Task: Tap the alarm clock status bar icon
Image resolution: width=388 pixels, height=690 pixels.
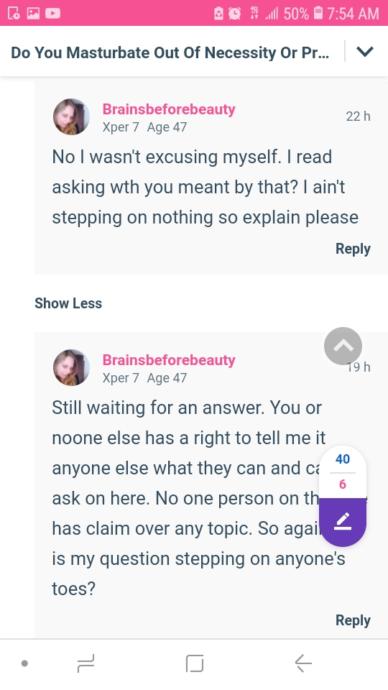Action: point(236,14)
